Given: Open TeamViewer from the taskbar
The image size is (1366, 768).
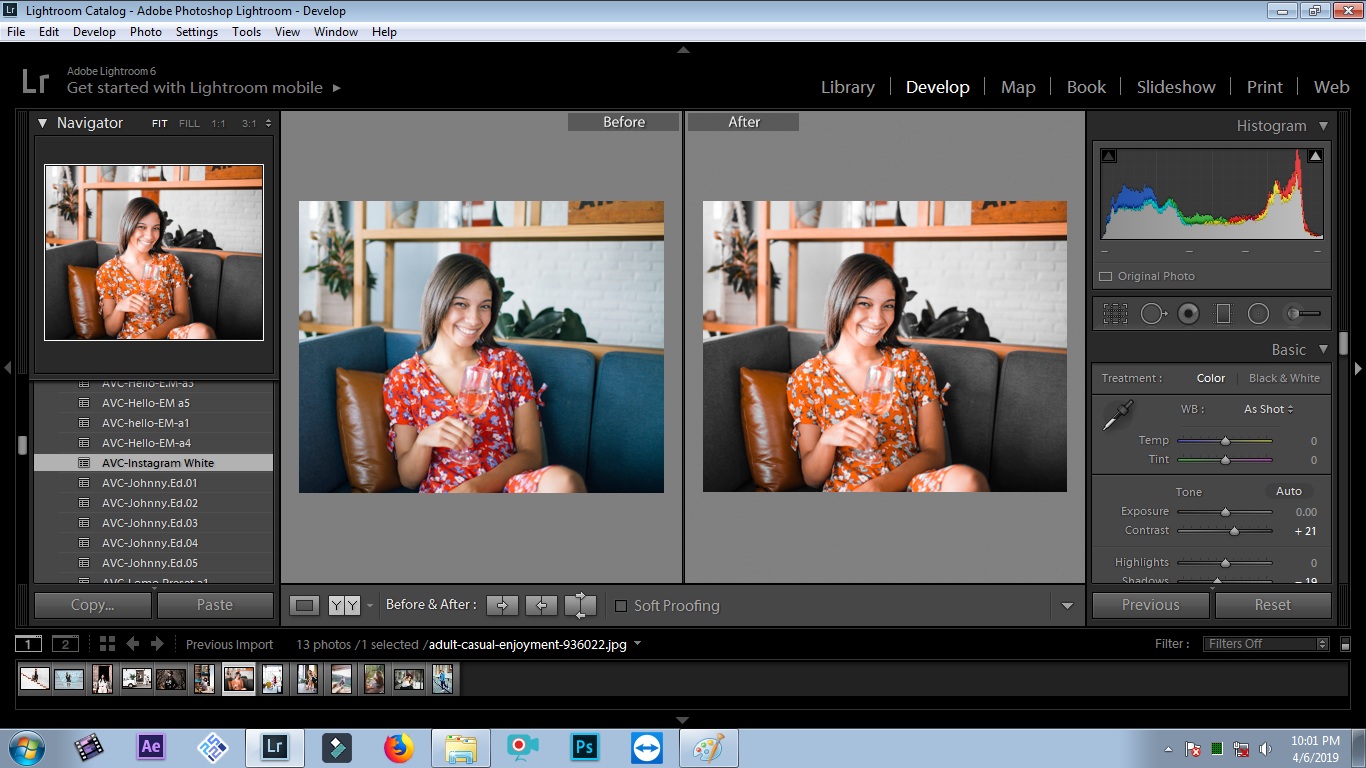Looking at the screenshot, I should [x=647, y=747].
